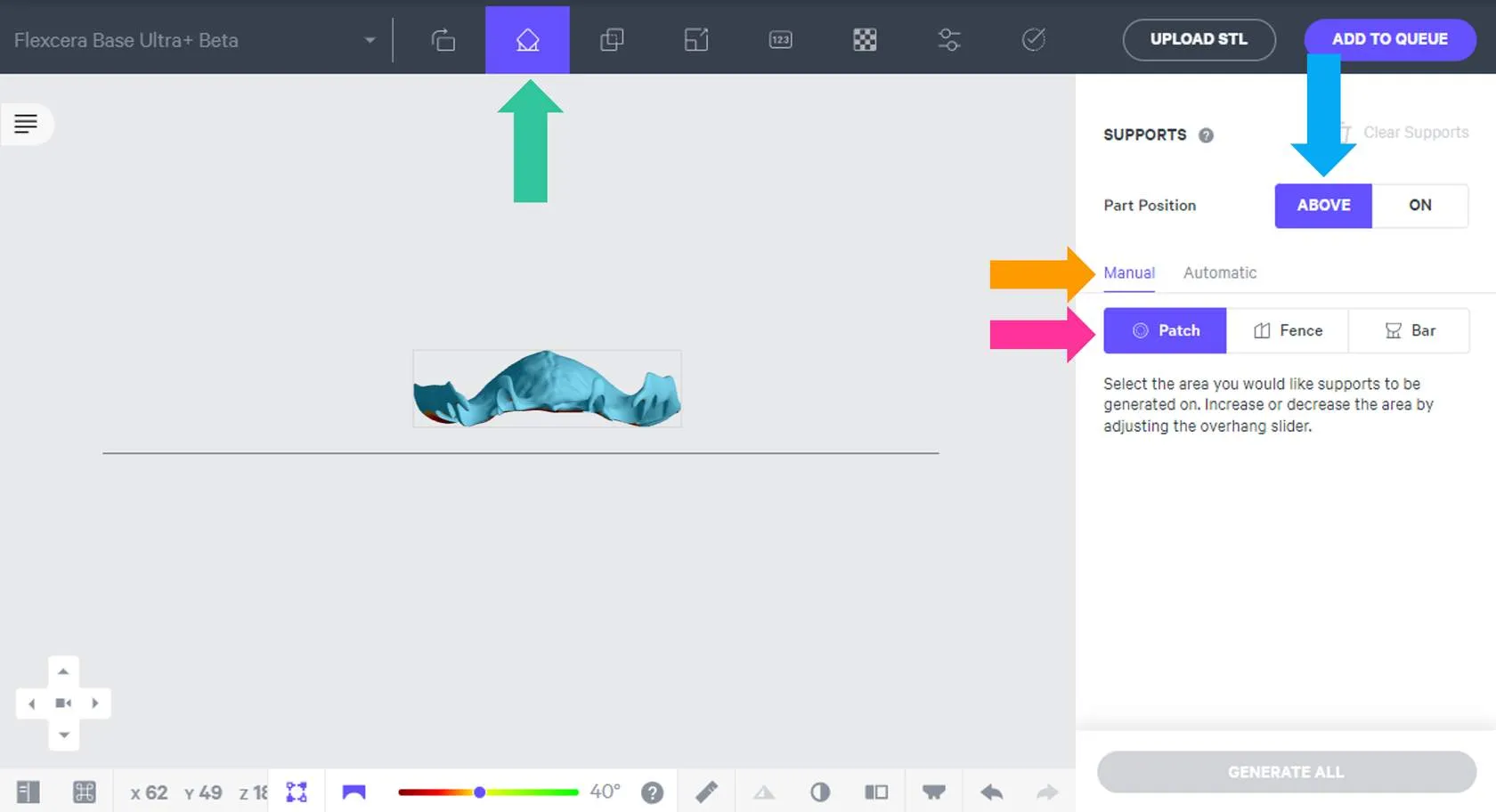
Task: Click the undo arrow
Action: pyautogui.click(x=992, y=792)
